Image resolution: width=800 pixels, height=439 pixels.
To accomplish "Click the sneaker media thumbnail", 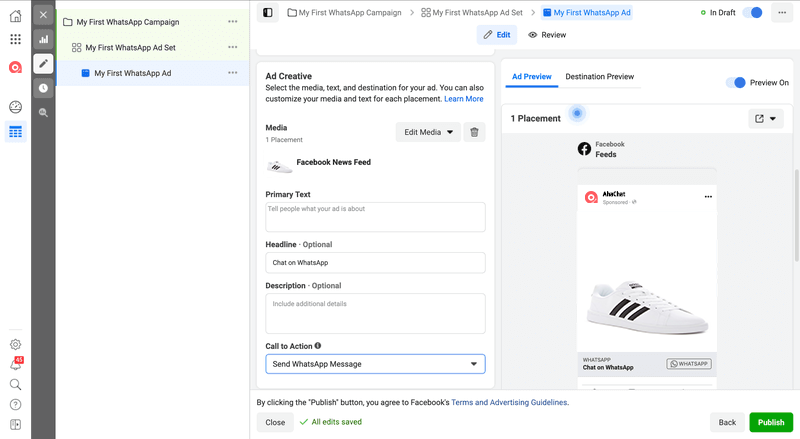I will click(279, 165).
